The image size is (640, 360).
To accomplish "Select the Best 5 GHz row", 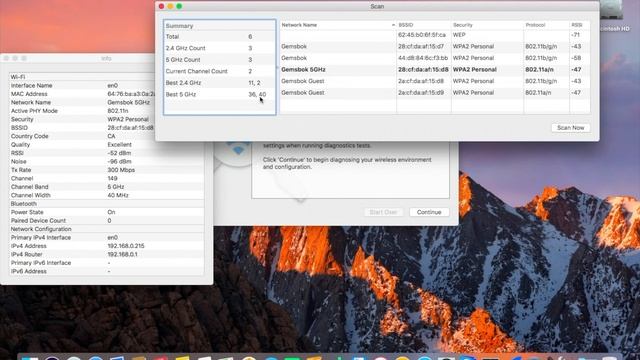I will pyautogui.click(x=220, y=94).
